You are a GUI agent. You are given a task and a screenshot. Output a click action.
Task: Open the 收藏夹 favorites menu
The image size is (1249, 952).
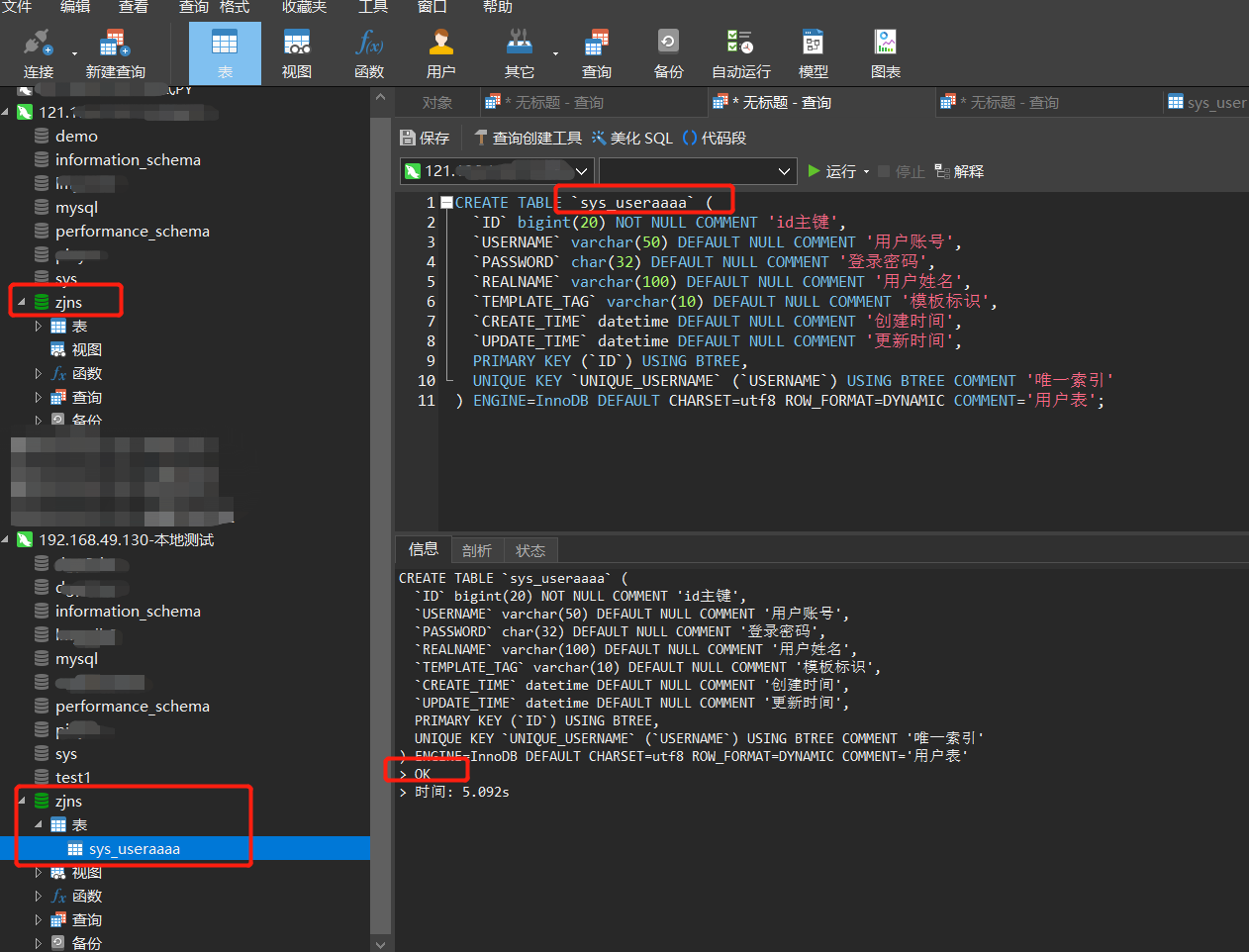pos(304,7)
